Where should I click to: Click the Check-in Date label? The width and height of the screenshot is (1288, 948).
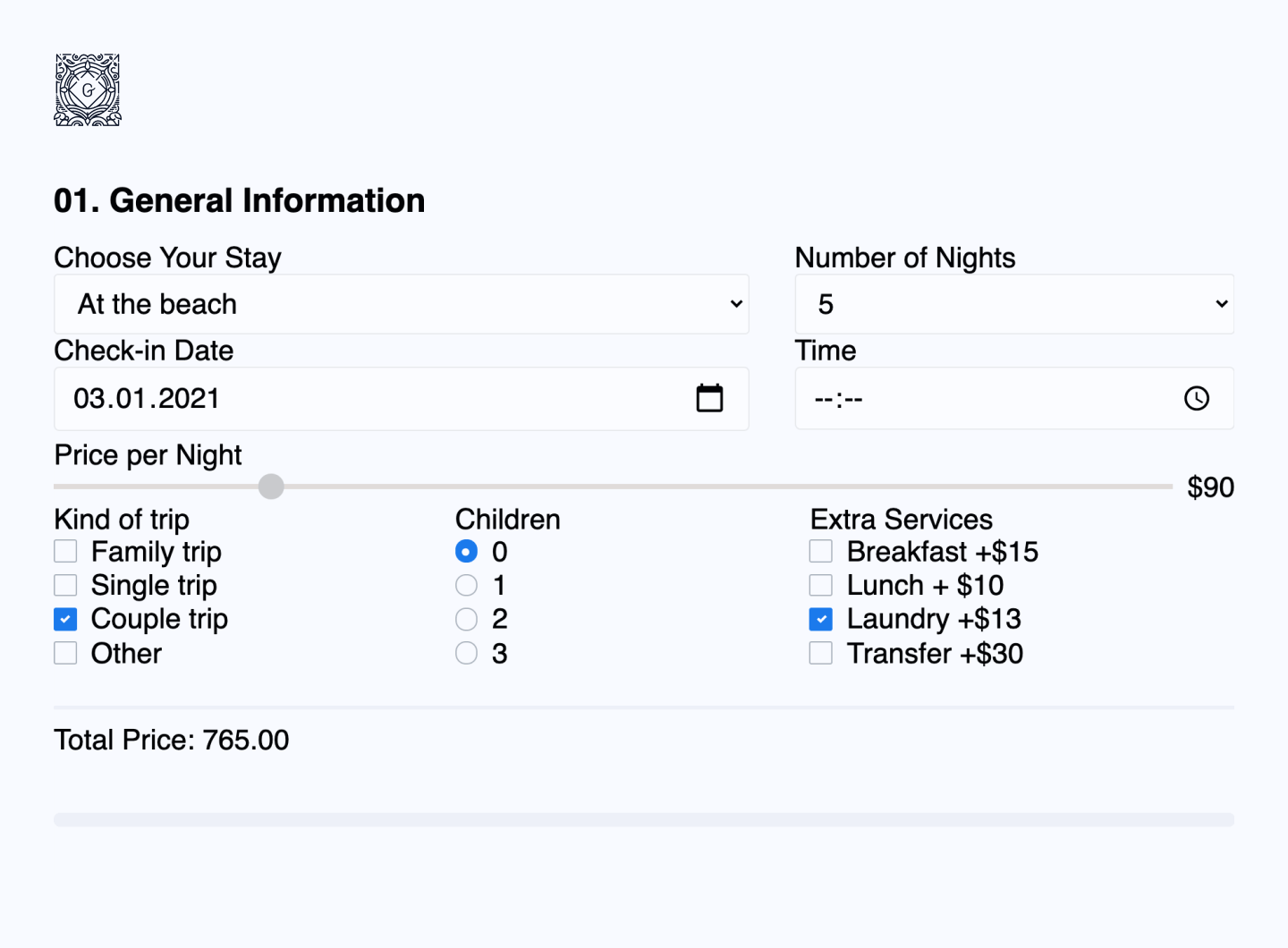[x=144, y=351]
